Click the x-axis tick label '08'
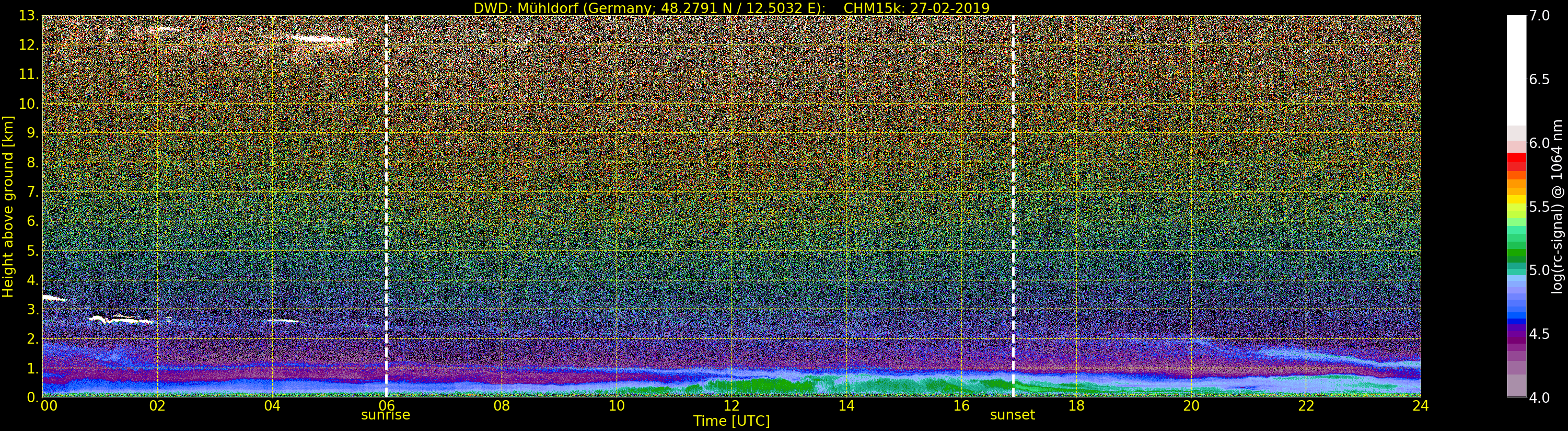The image size is (1568, 431). point(502,405)
